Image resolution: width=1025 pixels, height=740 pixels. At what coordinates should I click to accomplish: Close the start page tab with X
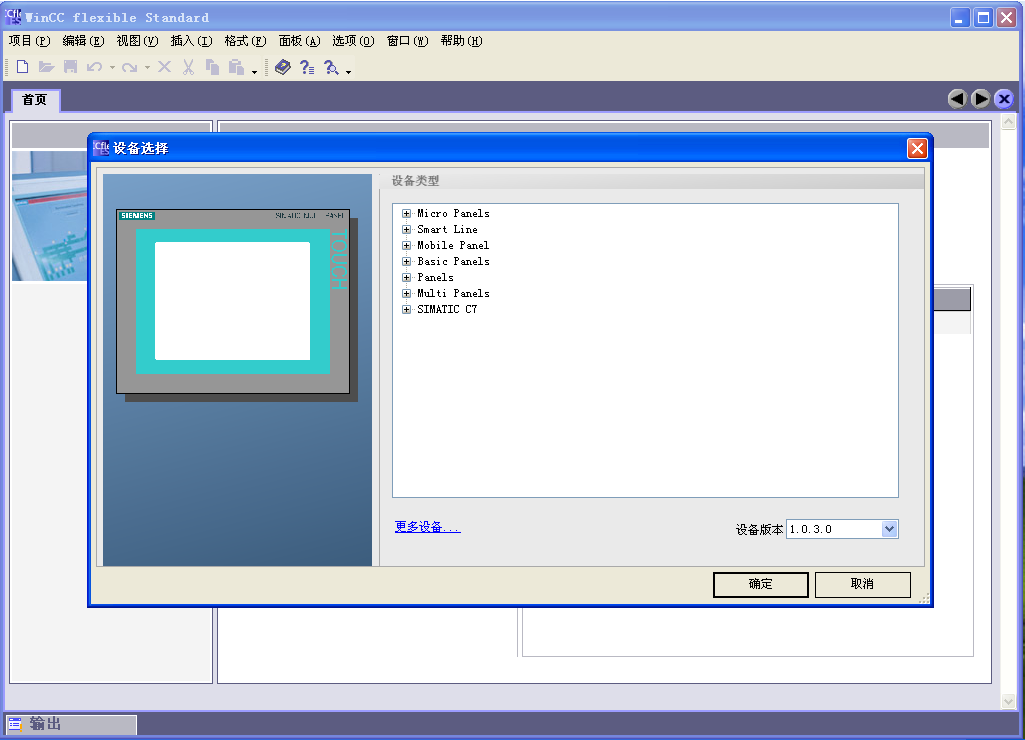click(x=1004, y=99)
